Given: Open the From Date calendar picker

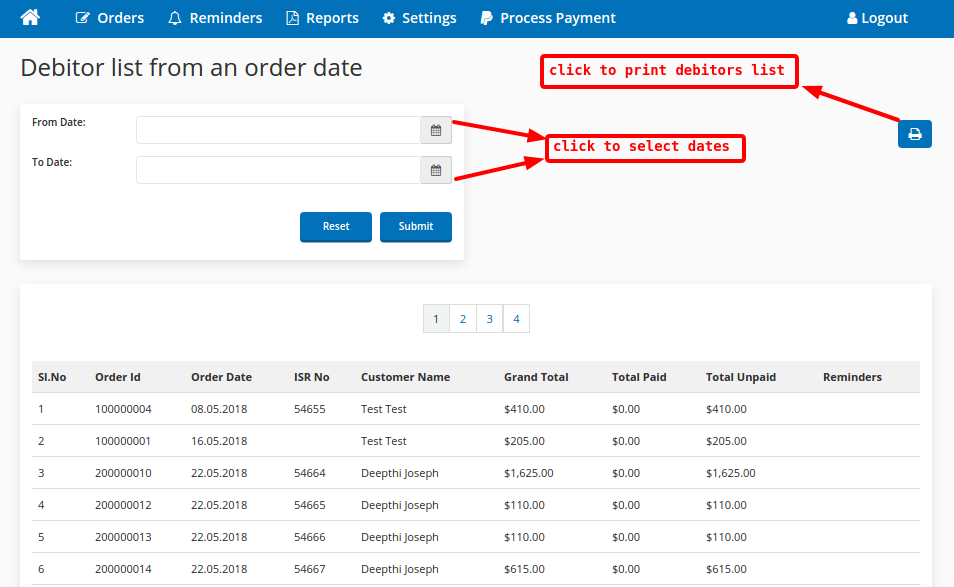Looking at the screenshot, I should tap(436, 131).
